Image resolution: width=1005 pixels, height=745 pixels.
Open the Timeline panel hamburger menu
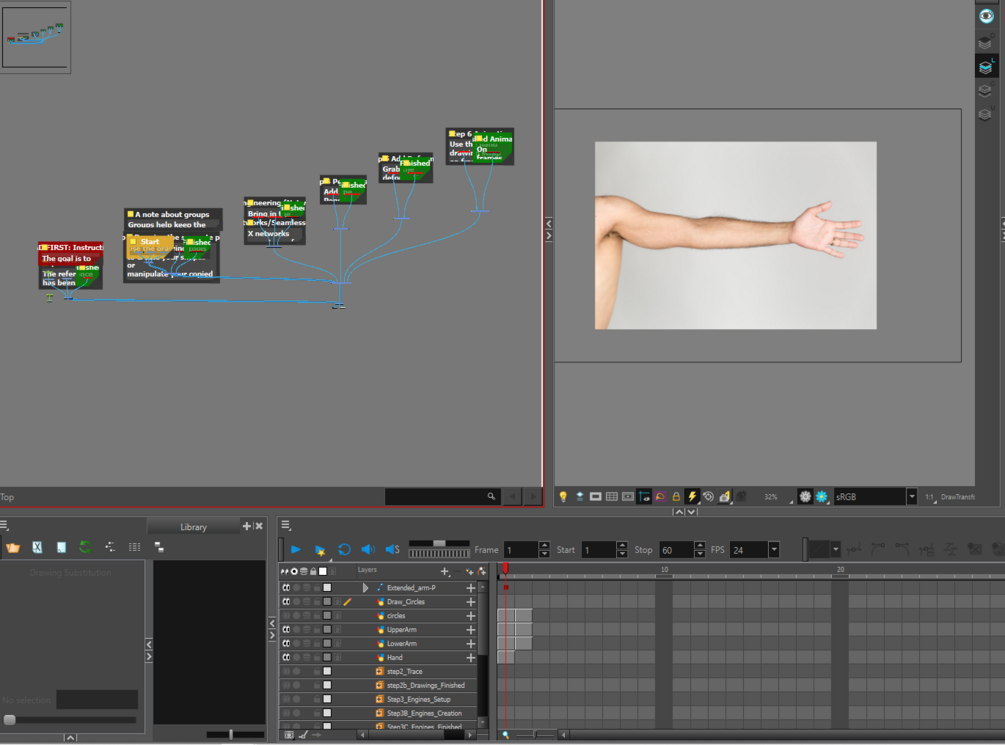285,524
